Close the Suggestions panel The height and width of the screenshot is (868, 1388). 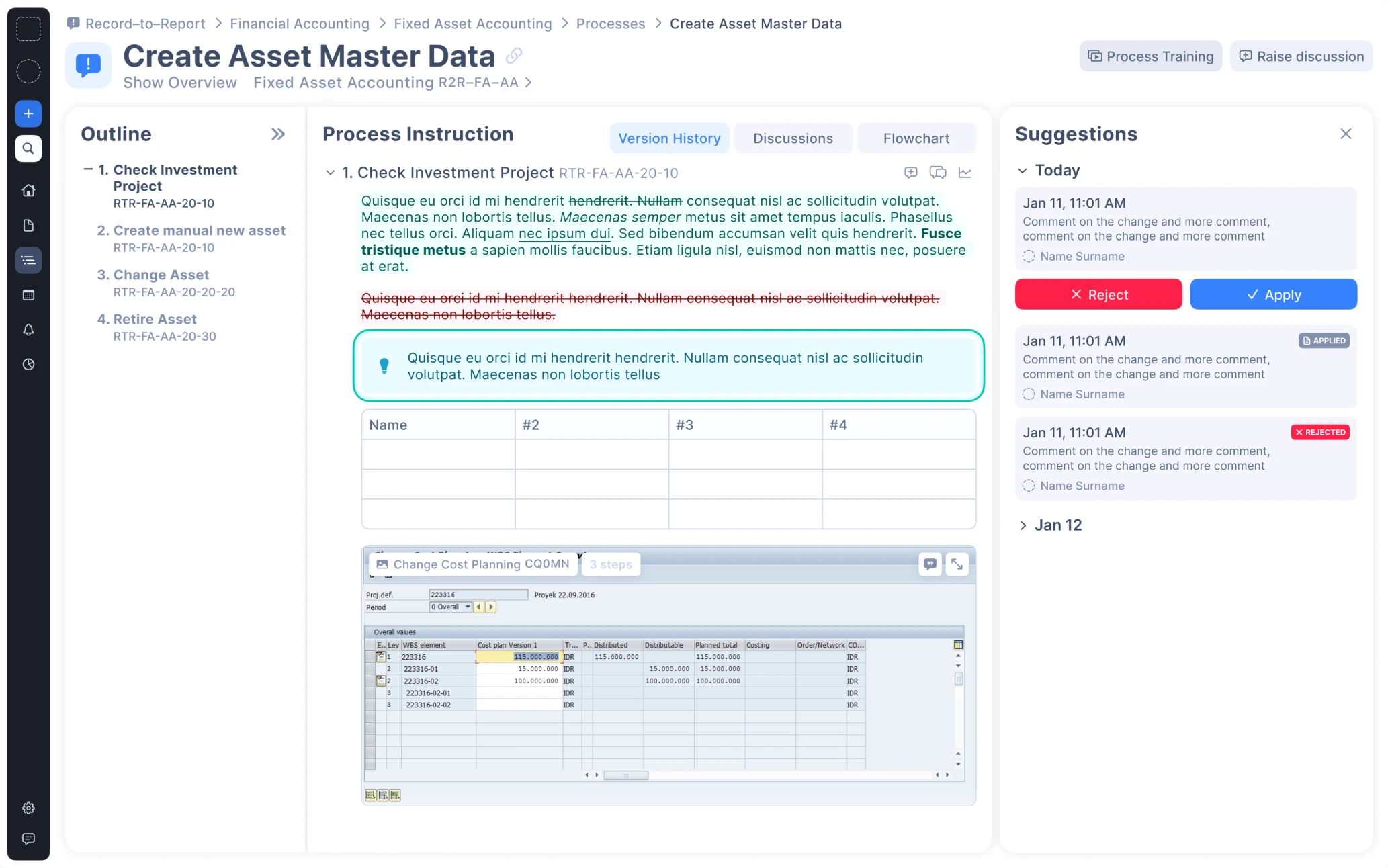tap(1346, 134)
